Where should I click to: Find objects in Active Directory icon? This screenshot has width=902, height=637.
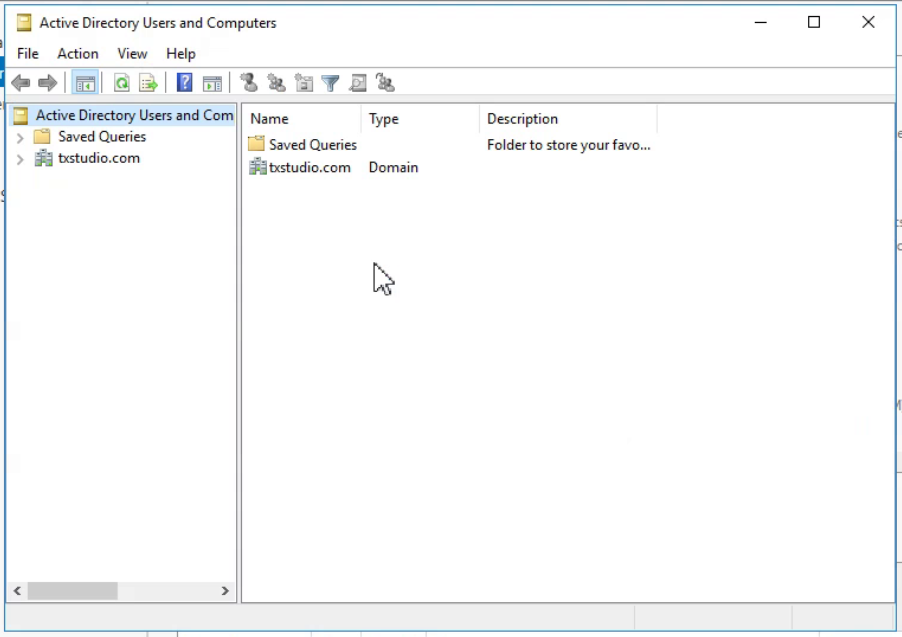coord(358,83)
